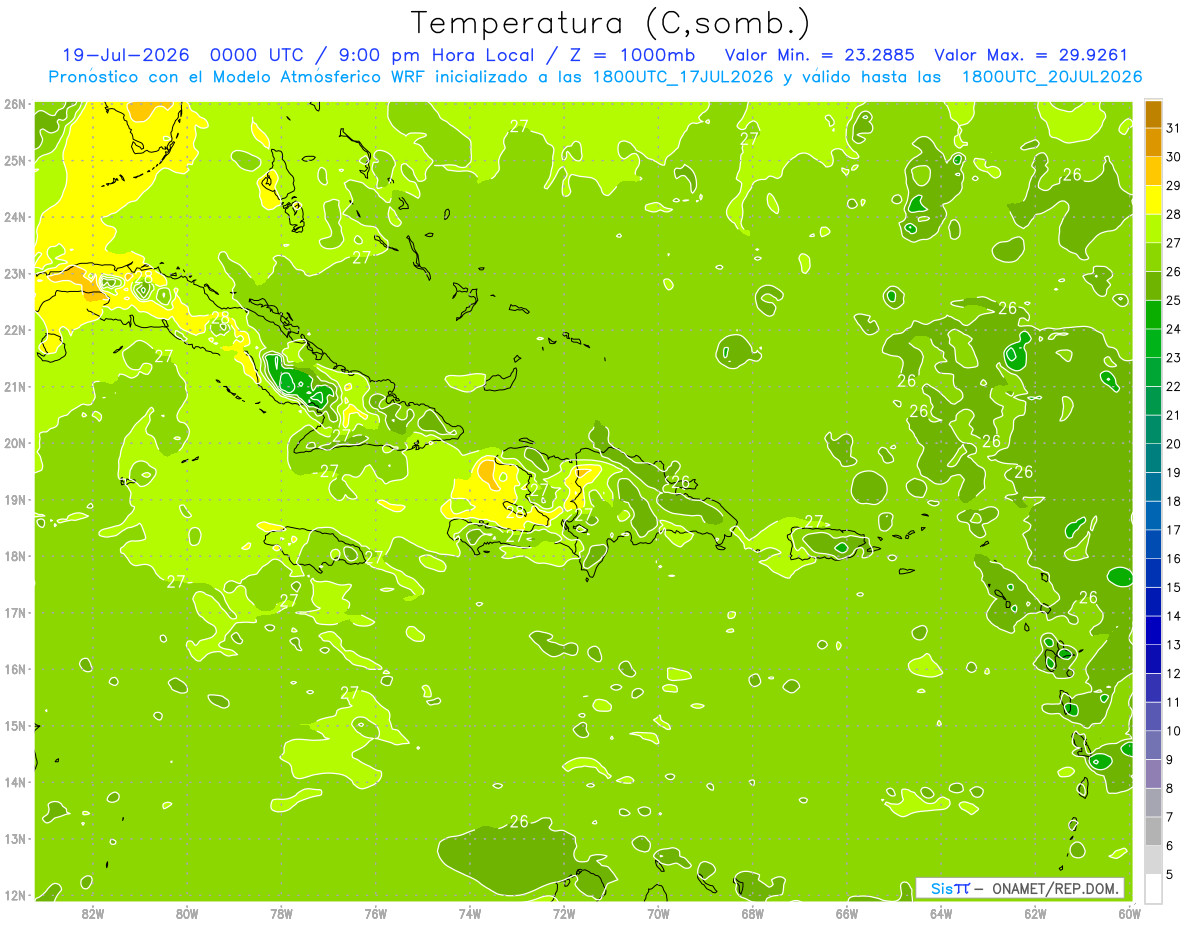This screenshot has height=927, width=1200.
Task: Click latitude label '26N'
Action: (x=15, y=103)
